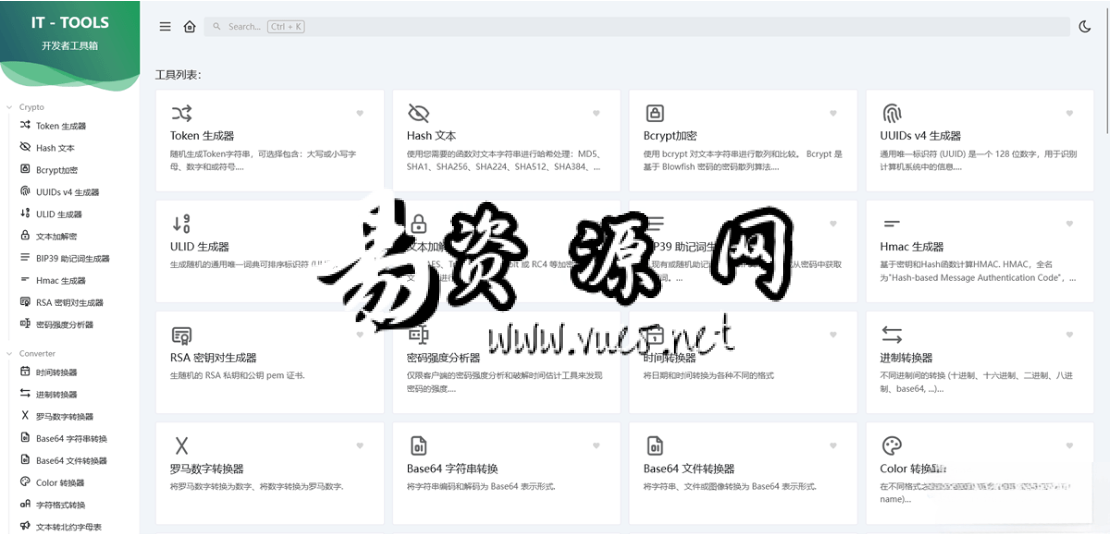Click the padlock icon on the Bcrypt加密 card
This screenshot has height=534, width=1110.
click(x=655, y=113)
